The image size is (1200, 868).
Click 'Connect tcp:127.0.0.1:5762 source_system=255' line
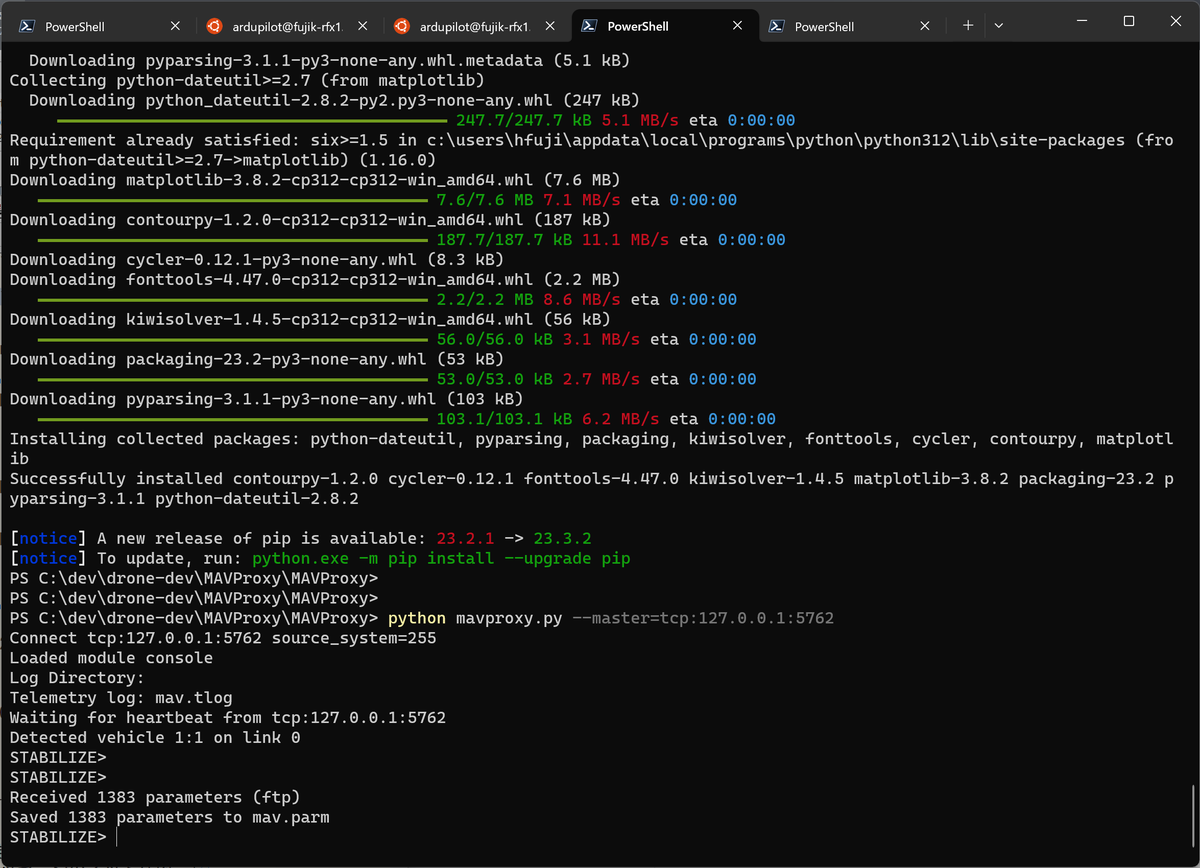point(223,638)
